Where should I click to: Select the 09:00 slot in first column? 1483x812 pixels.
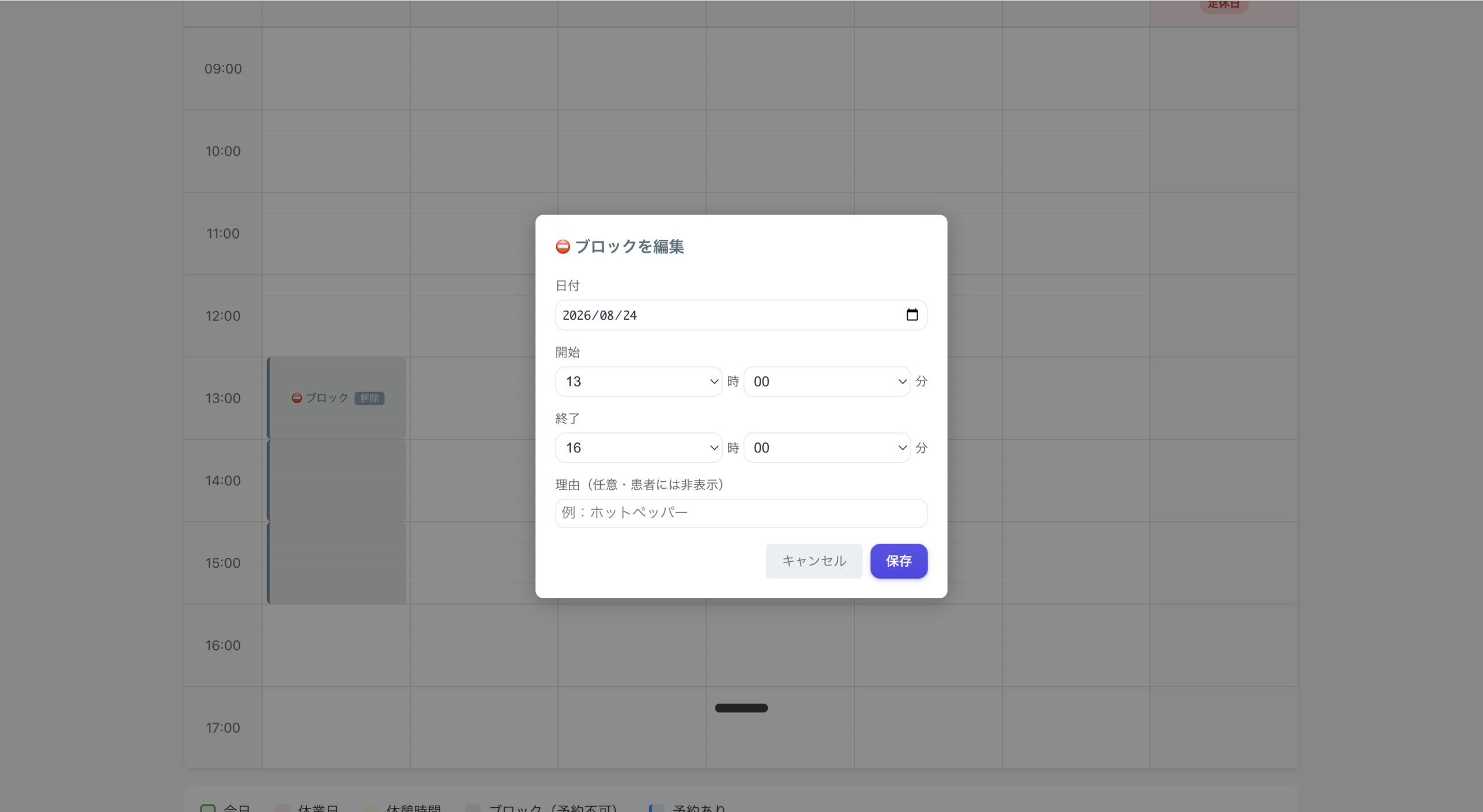click(337, 69)
